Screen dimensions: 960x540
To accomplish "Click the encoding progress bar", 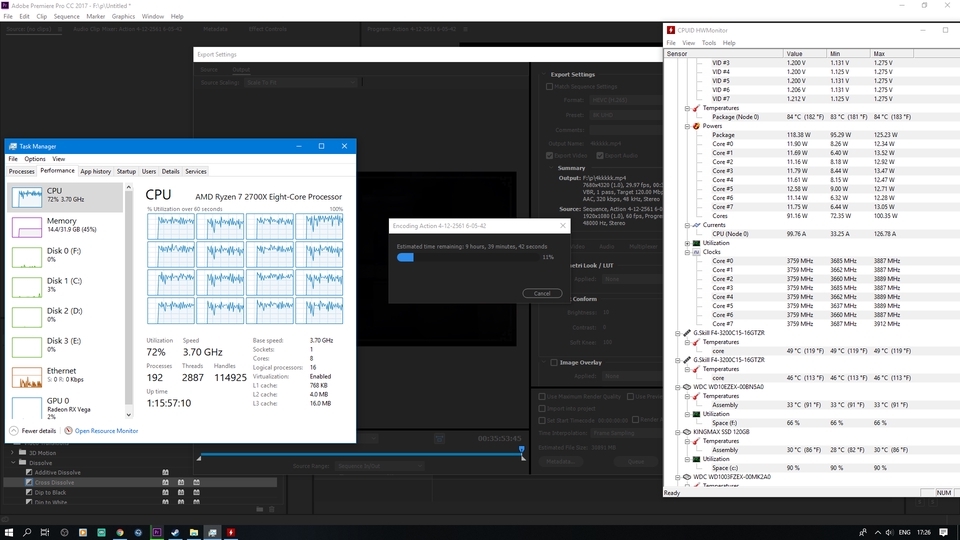I will 468,257.
